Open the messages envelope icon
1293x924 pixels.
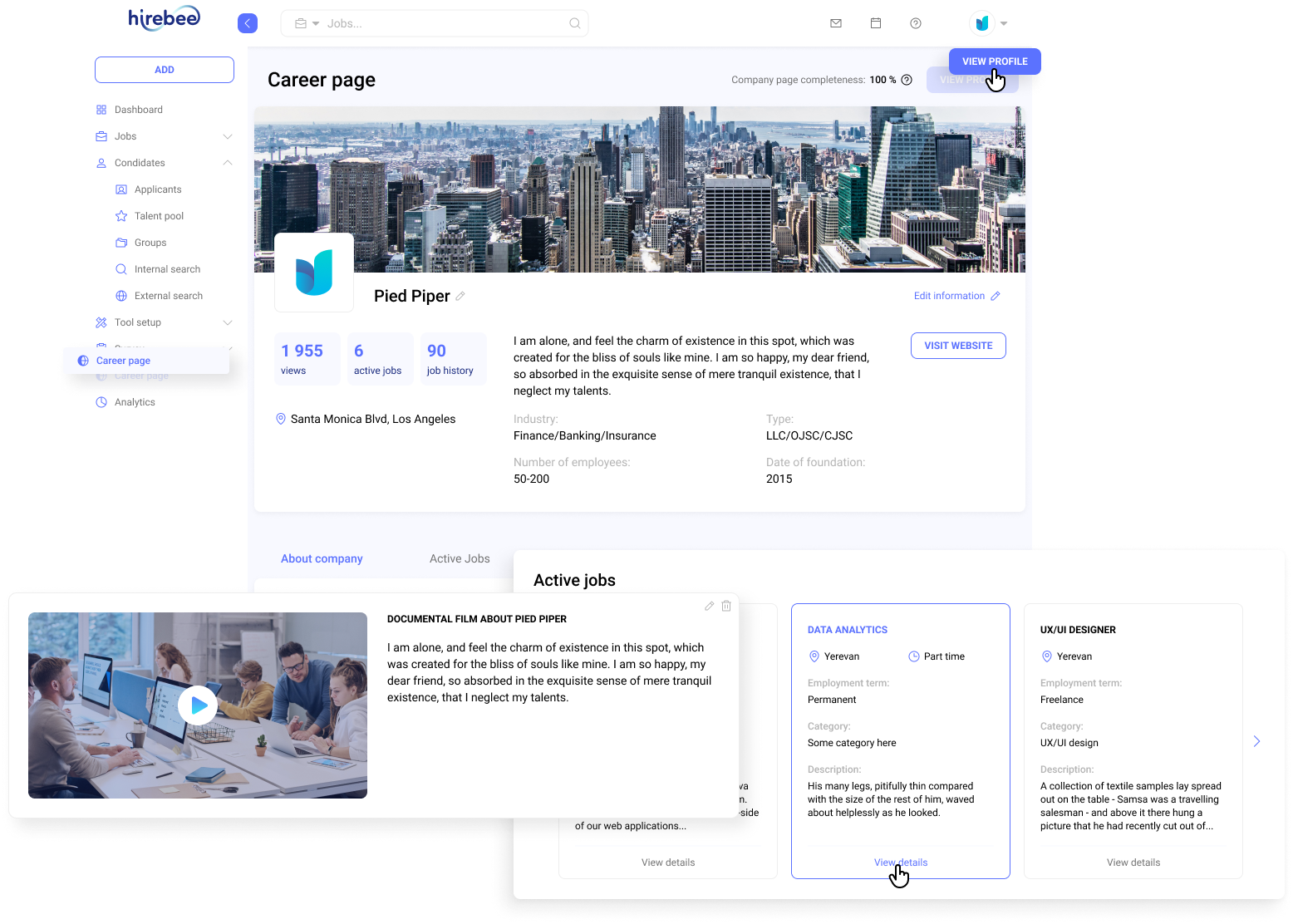(835, 23)
